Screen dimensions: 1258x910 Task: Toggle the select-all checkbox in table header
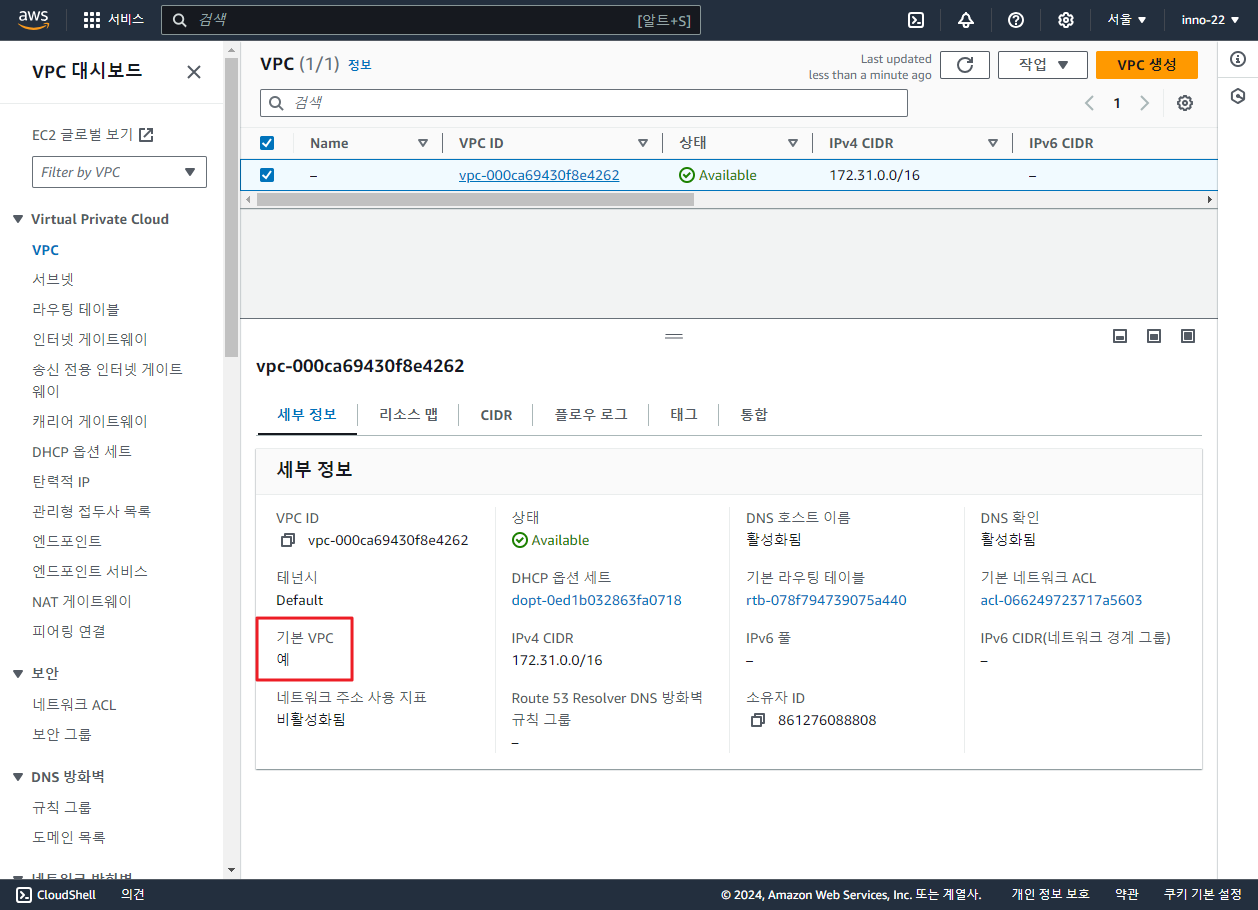267,143
